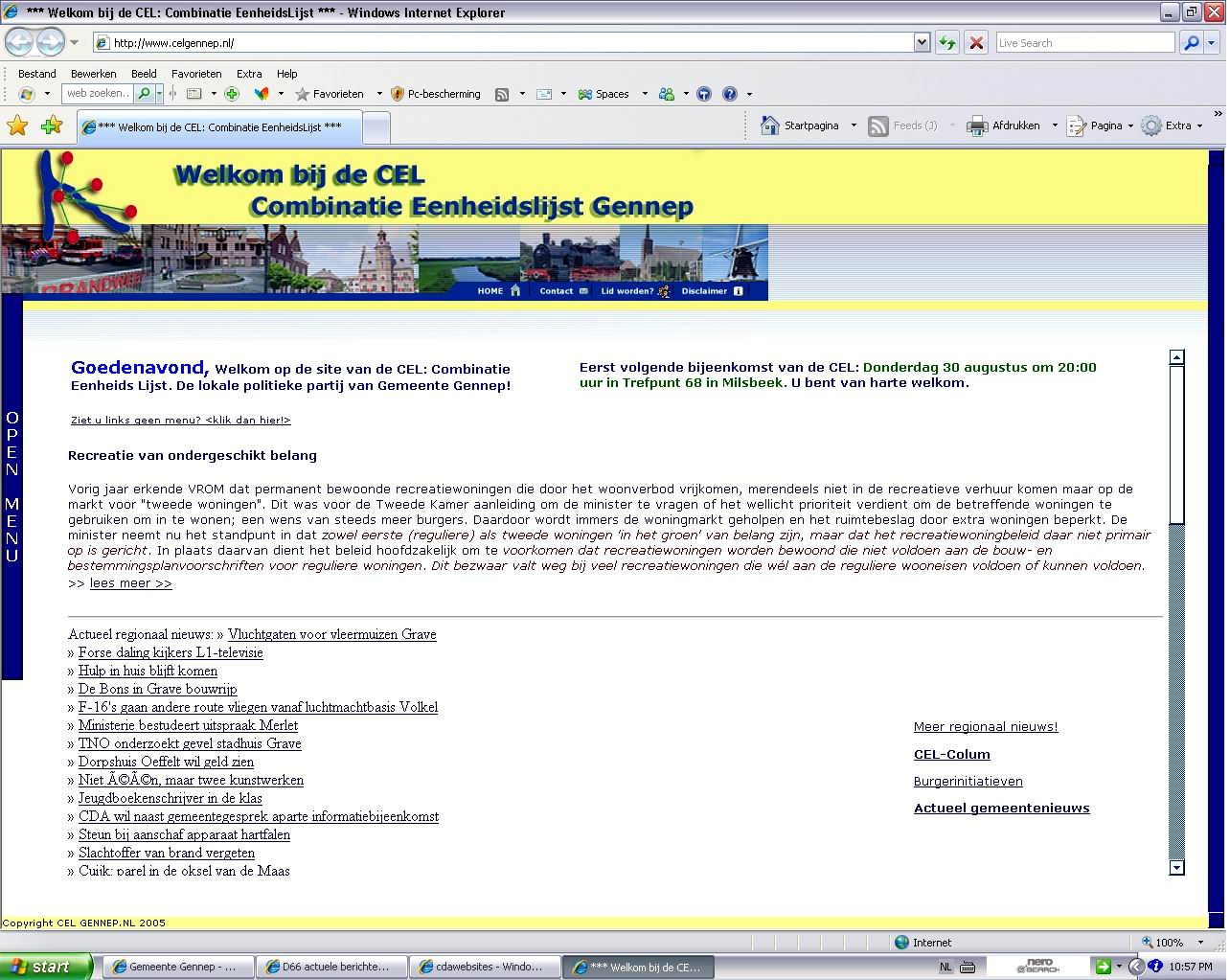Click Lid worden? link in banner
Viewport: 1230px width, 980px height.
634,291
